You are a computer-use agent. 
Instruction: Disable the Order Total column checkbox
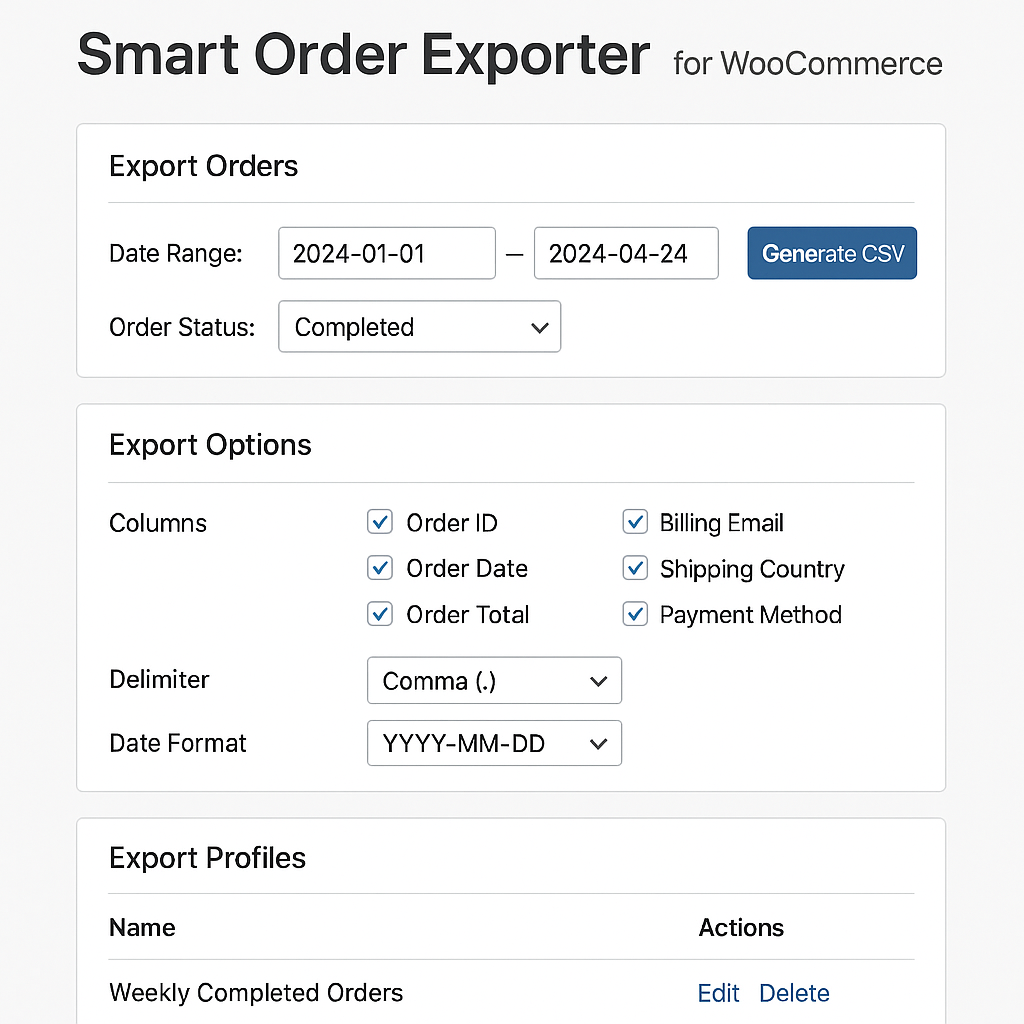(380, 614)
